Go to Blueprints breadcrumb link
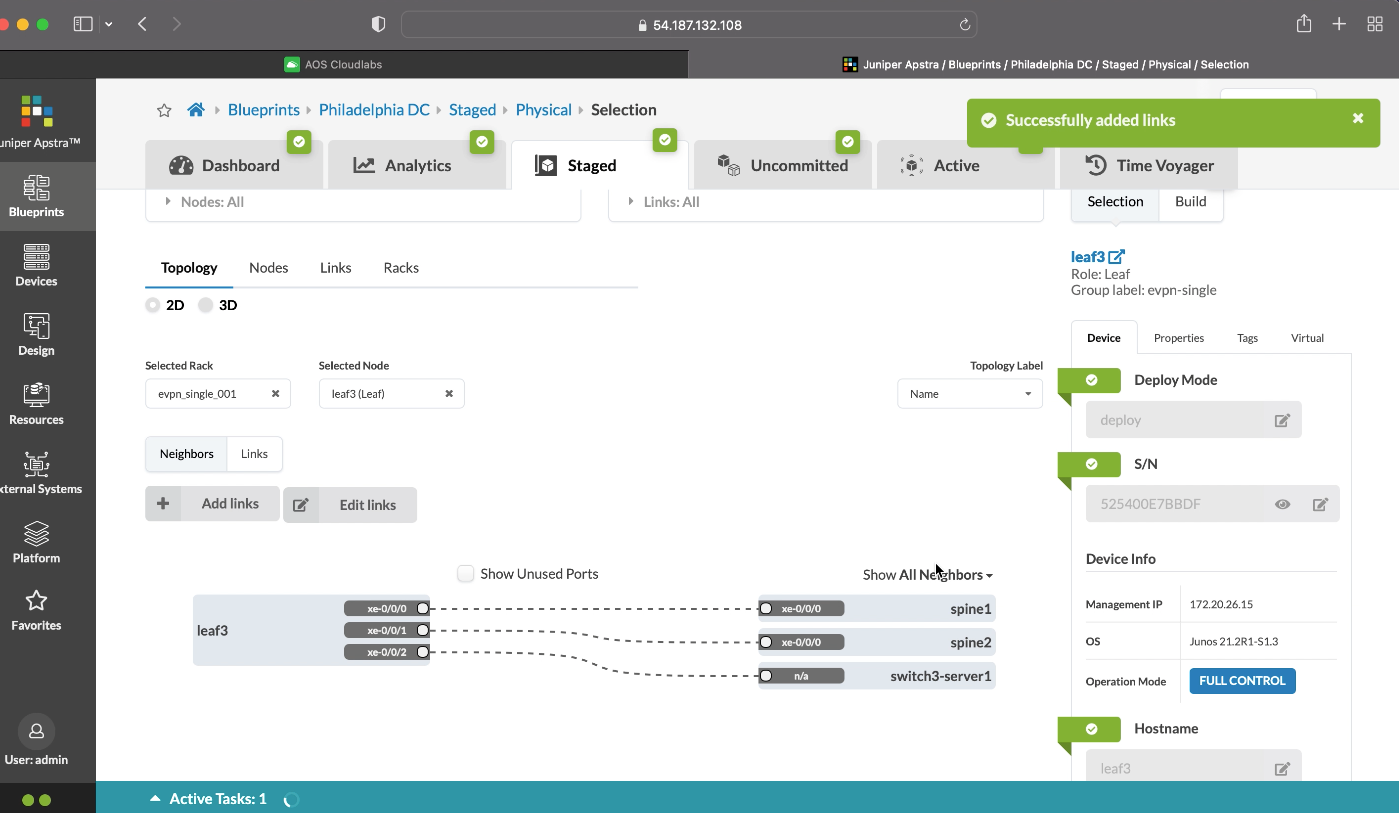The width and height of the screenshot is (1399, 813). point(264,110)
